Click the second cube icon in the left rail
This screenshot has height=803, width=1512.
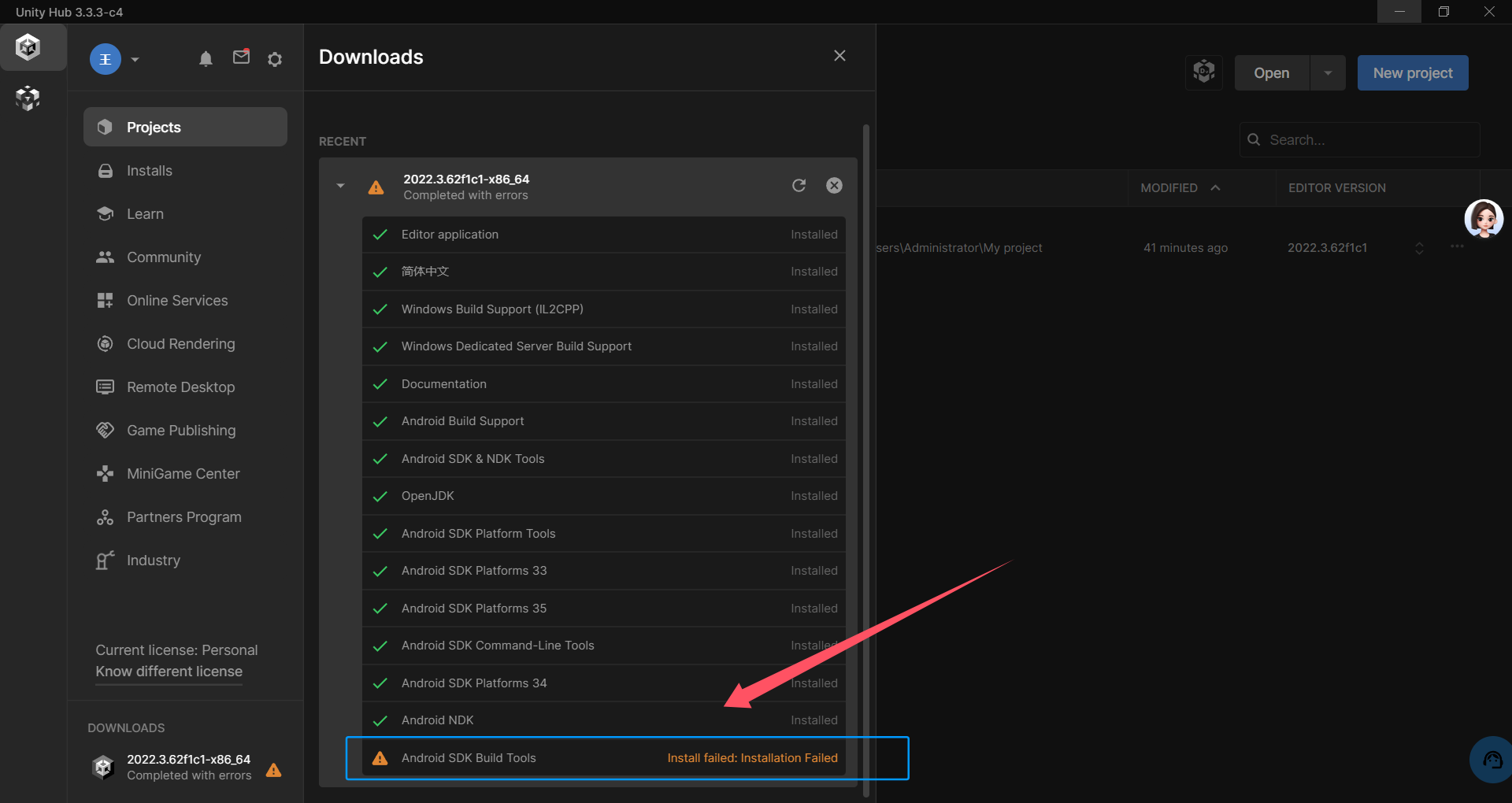coord(28,98)
